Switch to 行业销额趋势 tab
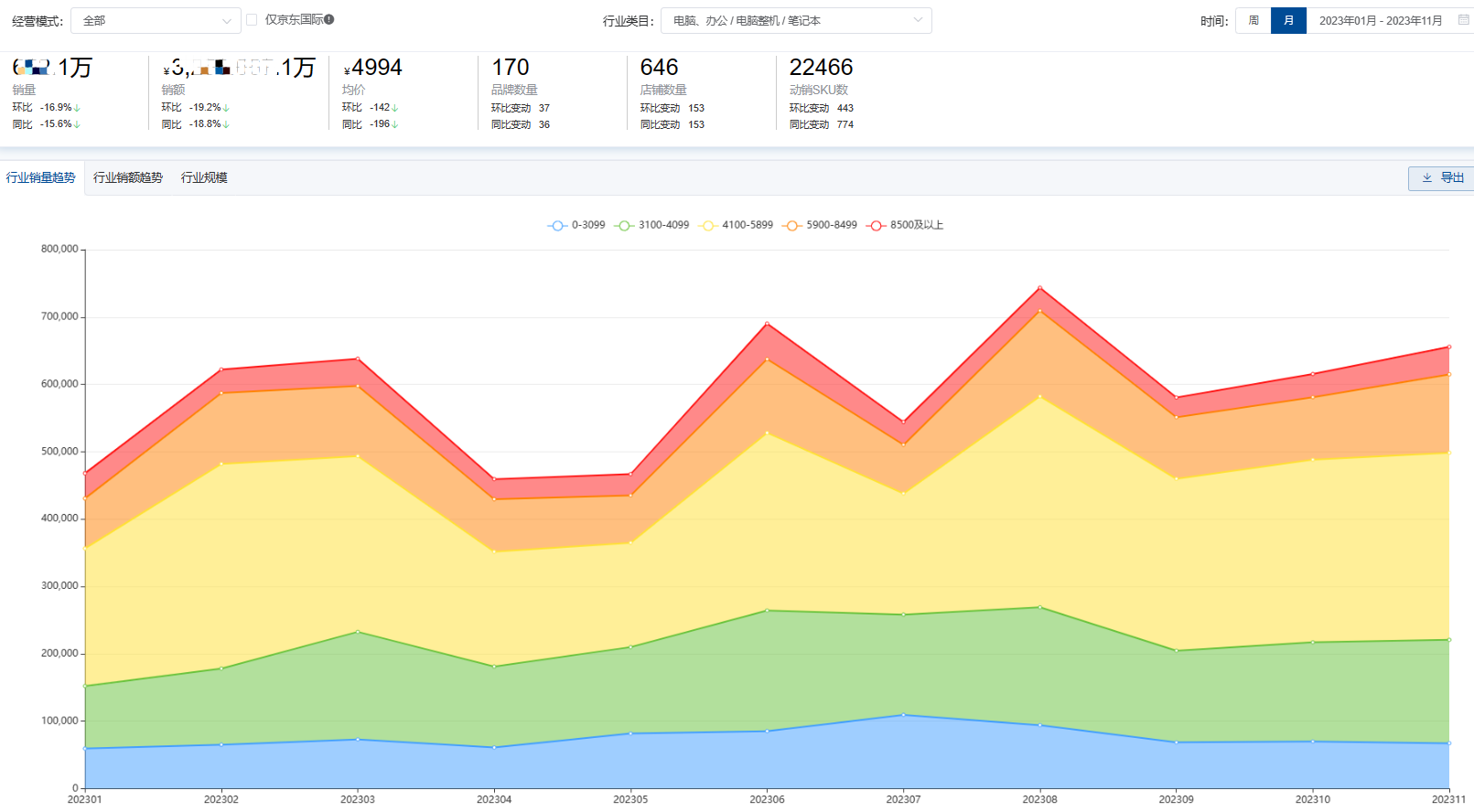The height and width of the screenshot is (812, 1474). point(128,177)
